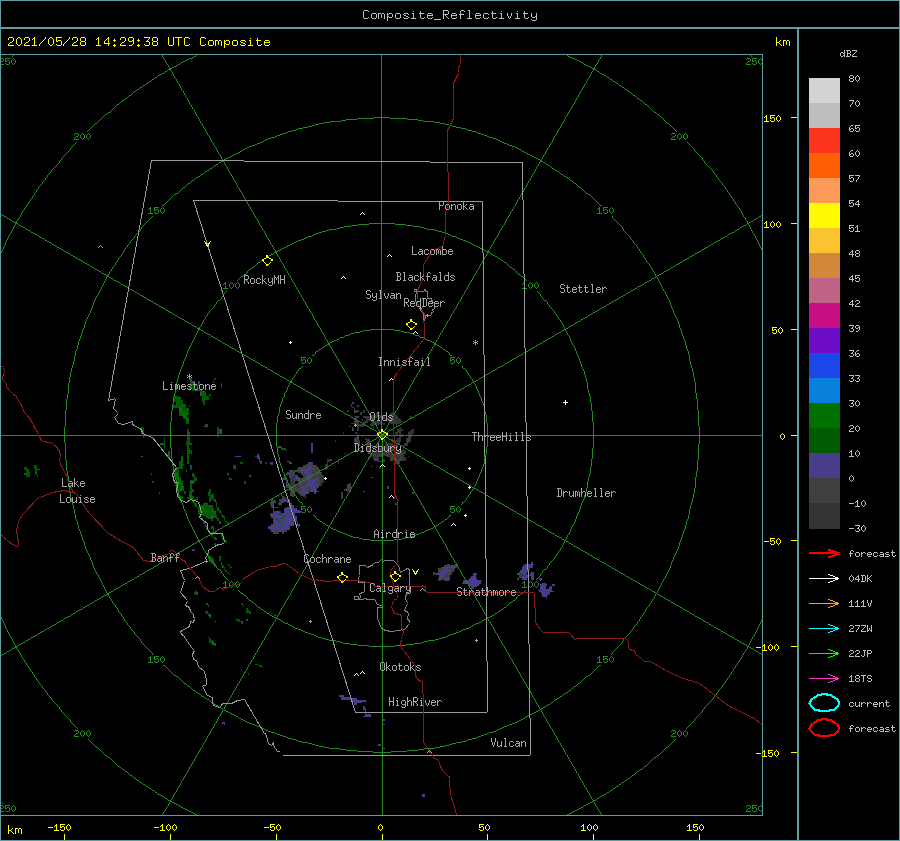Image resolution: width=900 pixels, height=841 pixels.
Task: Click the magenta 42–39 dBZ swatch
Action: click(x=824, y=316)
